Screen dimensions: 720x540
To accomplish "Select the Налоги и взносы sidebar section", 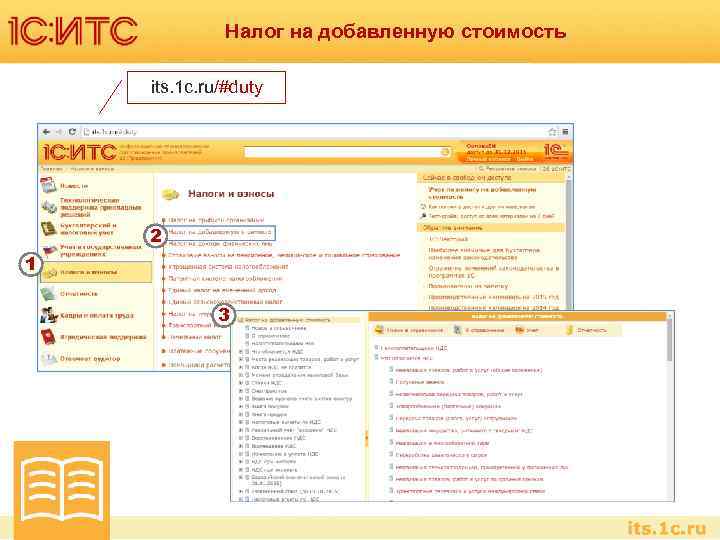I will pos(96,272).
